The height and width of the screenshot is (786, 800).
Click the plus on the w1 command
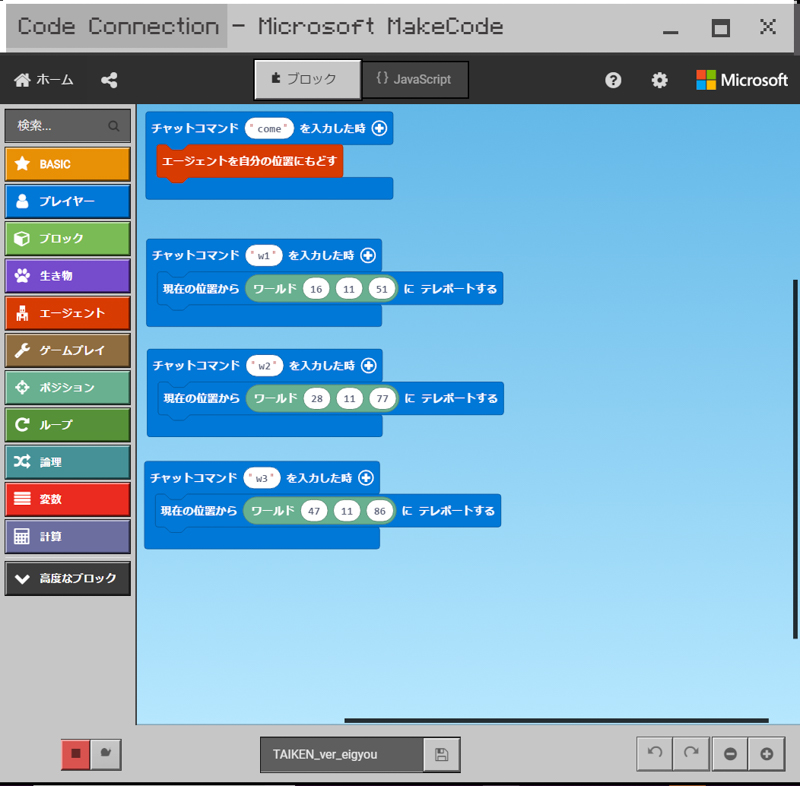[368, 255]
